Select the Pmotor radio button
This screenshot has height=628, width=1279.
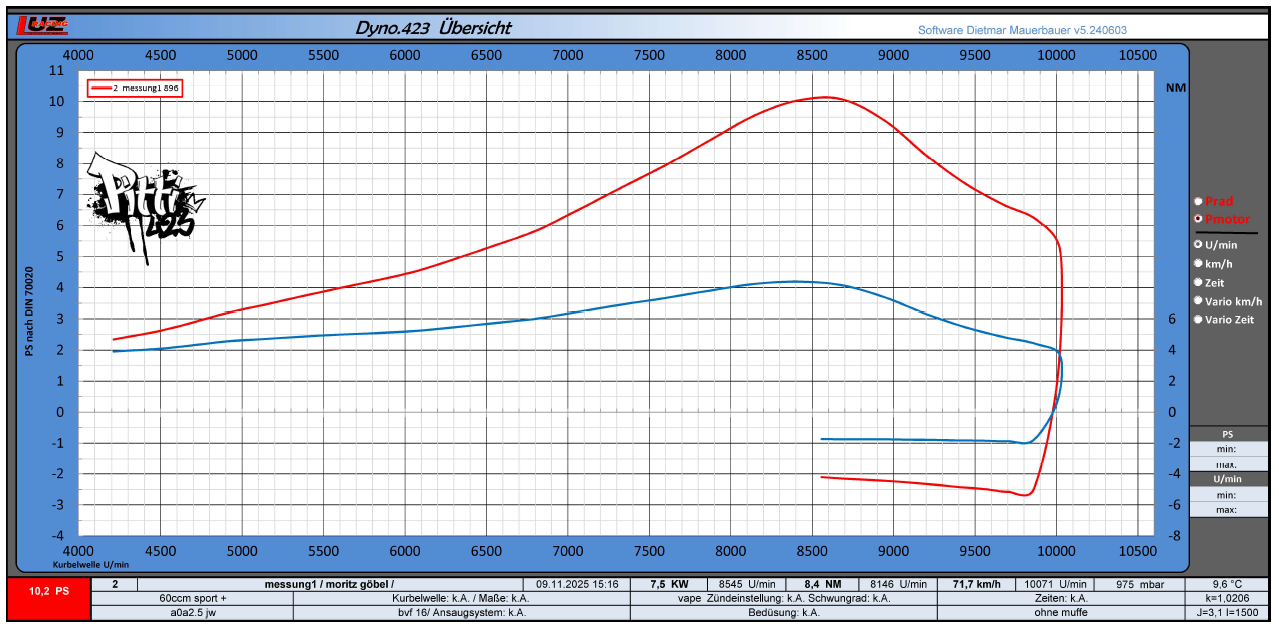(x=1199, y=219)
